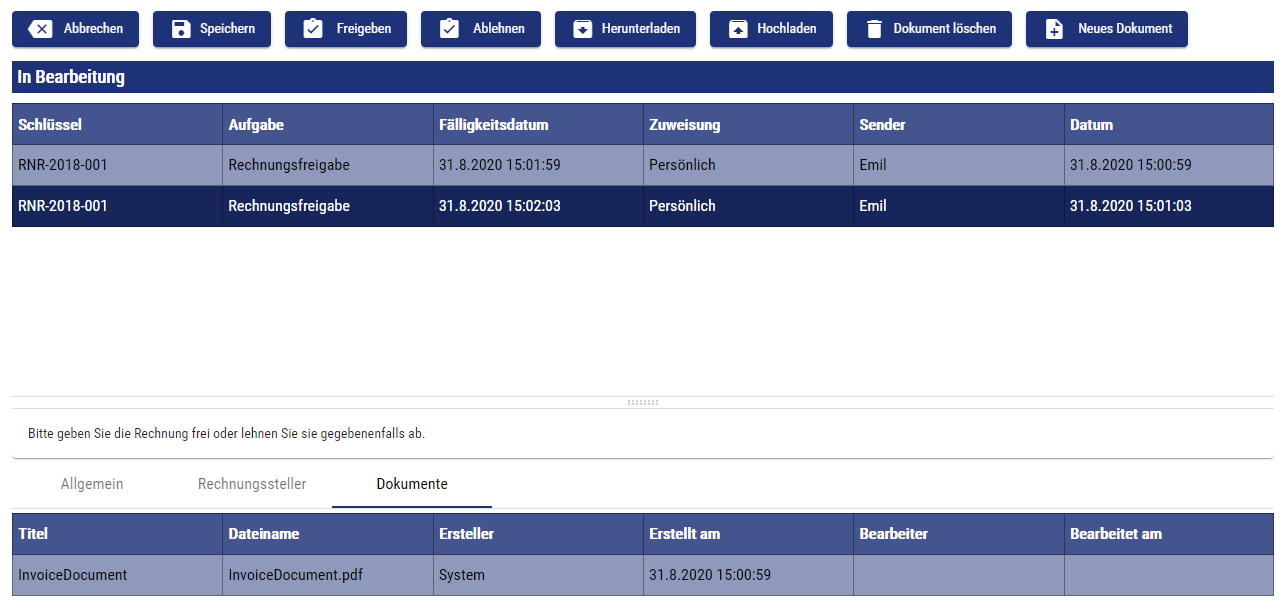Click the Zuweisung column header

point(685,125)
